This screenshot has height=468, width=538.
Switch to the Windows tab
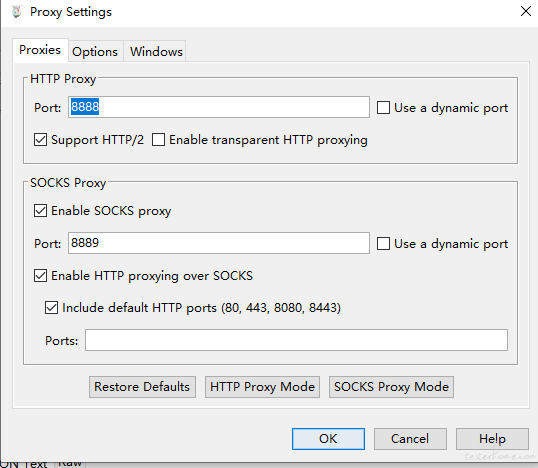click(156, 51)
